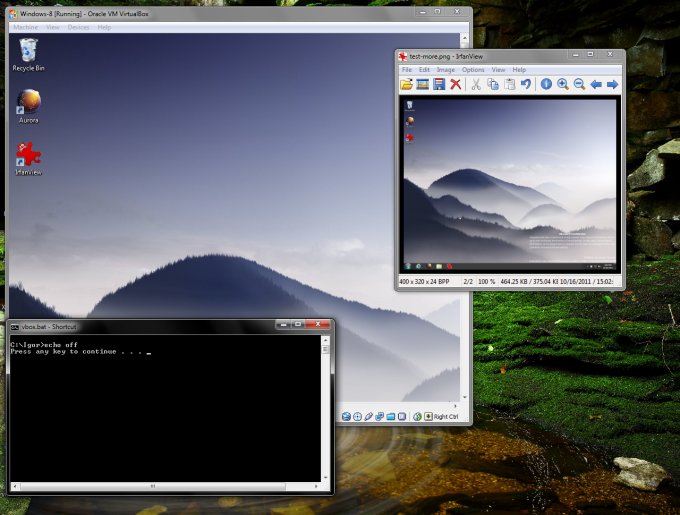Click the Right Ctrl host key label
Viewport: 680px width, 515px height.
pyautogui.click(x=446, y=417)
